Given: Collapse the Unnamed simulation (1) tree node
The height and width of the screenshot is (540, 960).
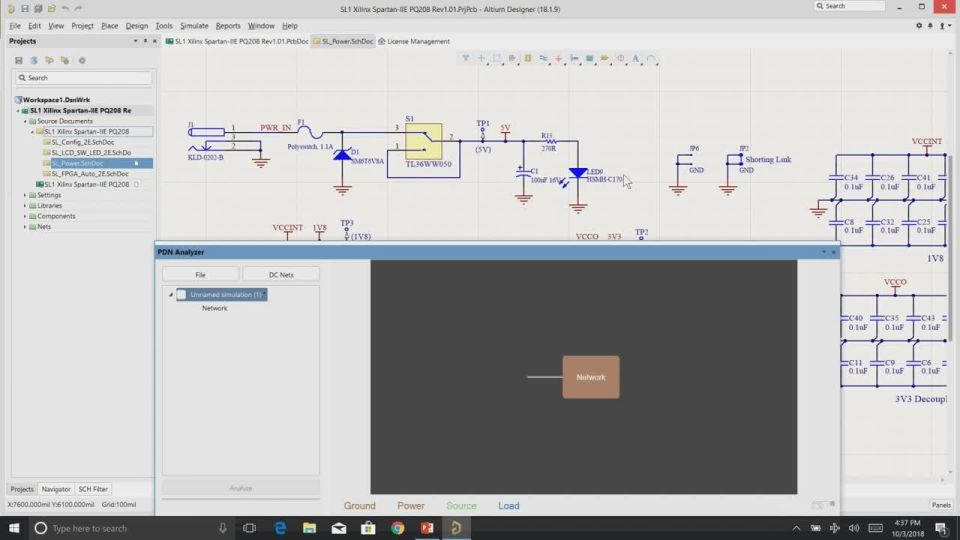Looking at the screenshot, I should coord(171,294).
